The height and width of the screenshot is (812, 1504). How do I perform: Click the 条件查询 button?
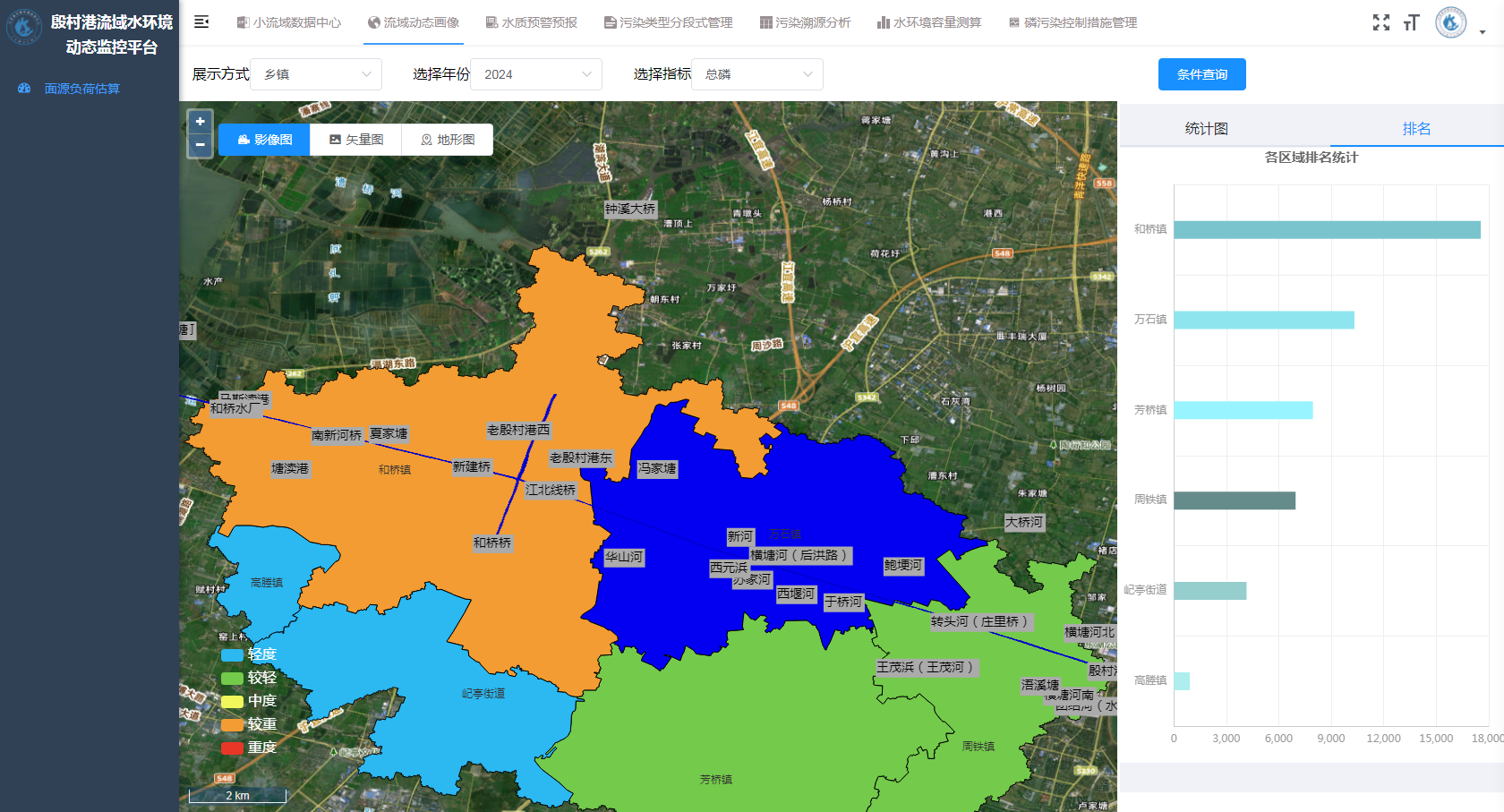pyautogui.click(x=1201, y=74)
